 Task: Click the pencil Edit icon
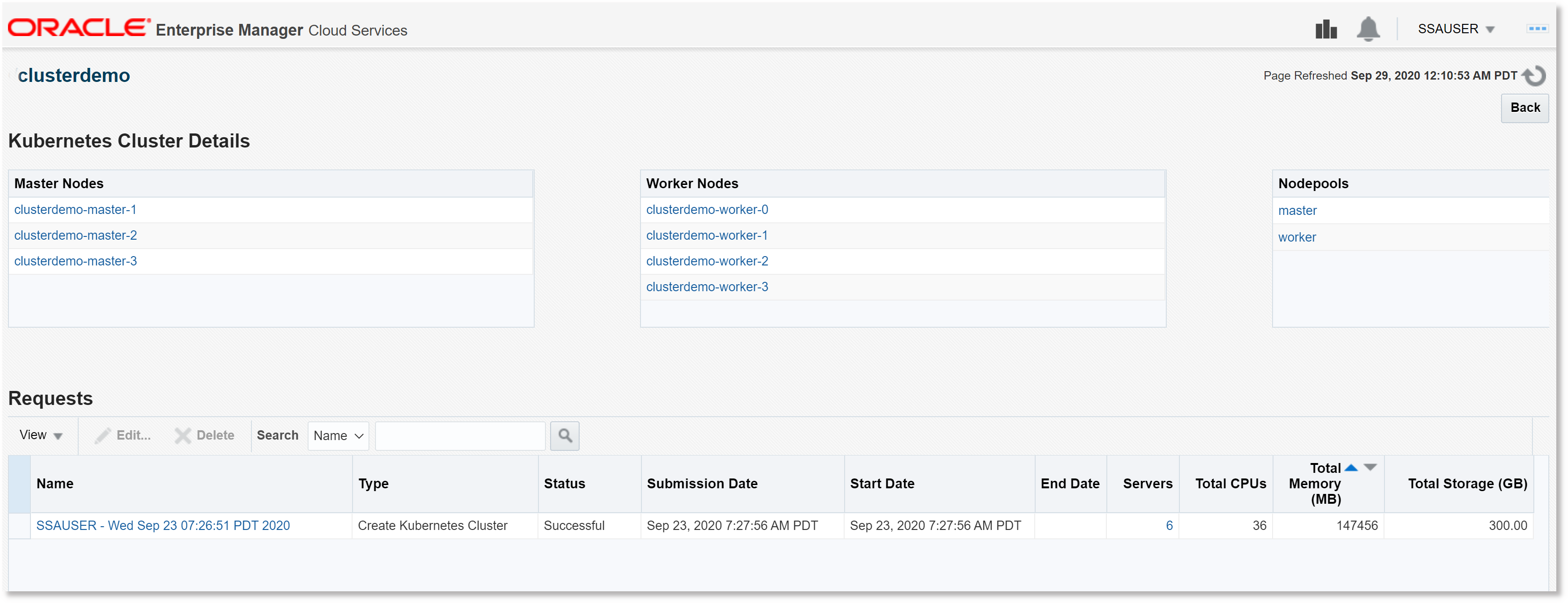[102, 435]
